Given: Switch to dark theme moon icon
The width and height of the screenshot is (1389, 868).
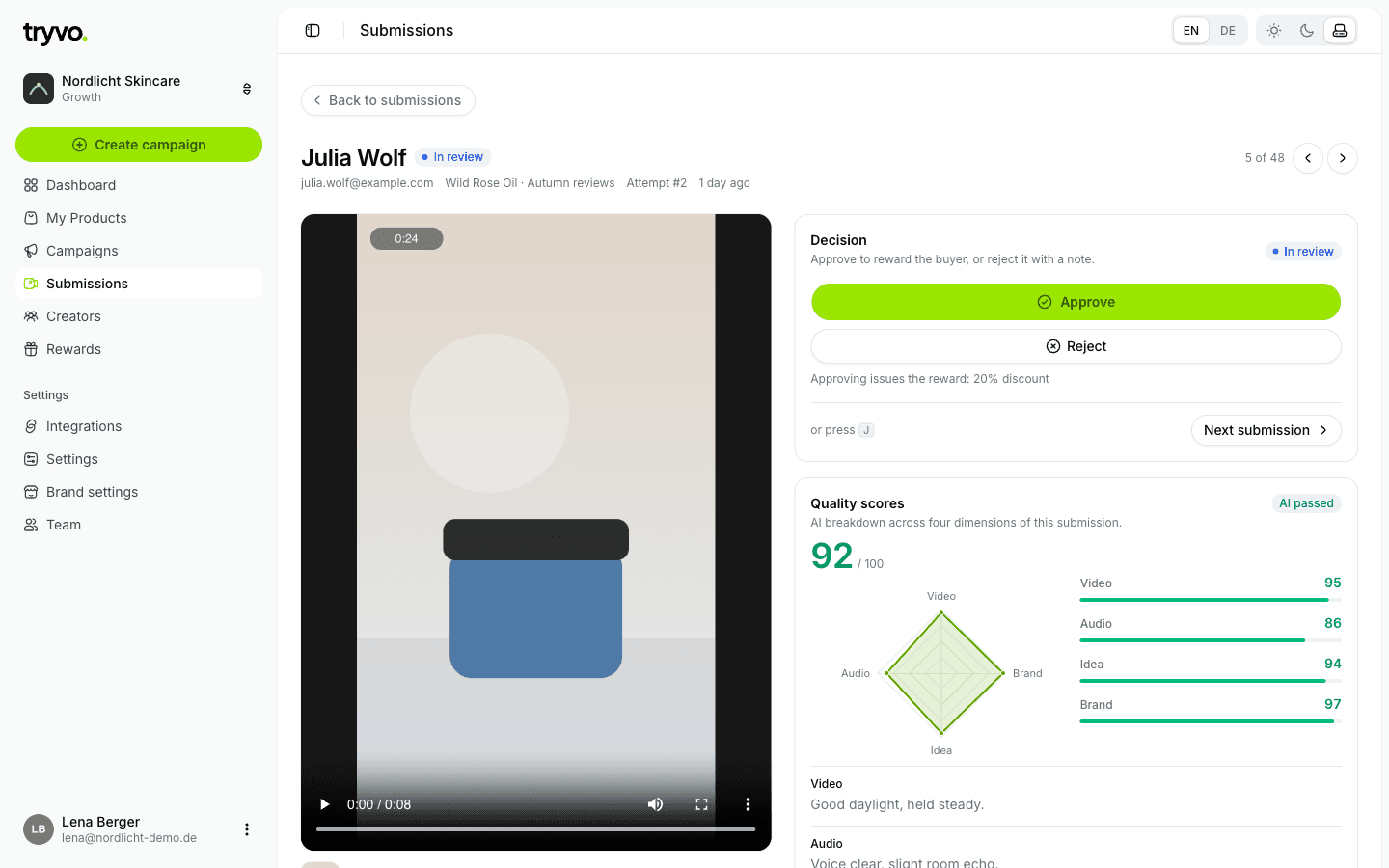Looking at the screenshot, I should click(1307, 31).
